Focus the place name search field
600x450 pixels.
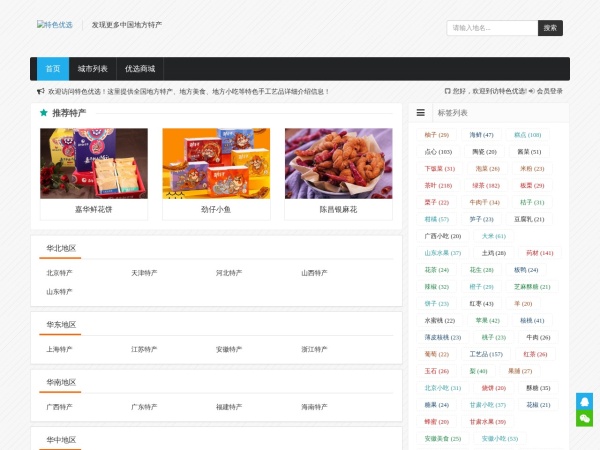click(x=492, y=28)
